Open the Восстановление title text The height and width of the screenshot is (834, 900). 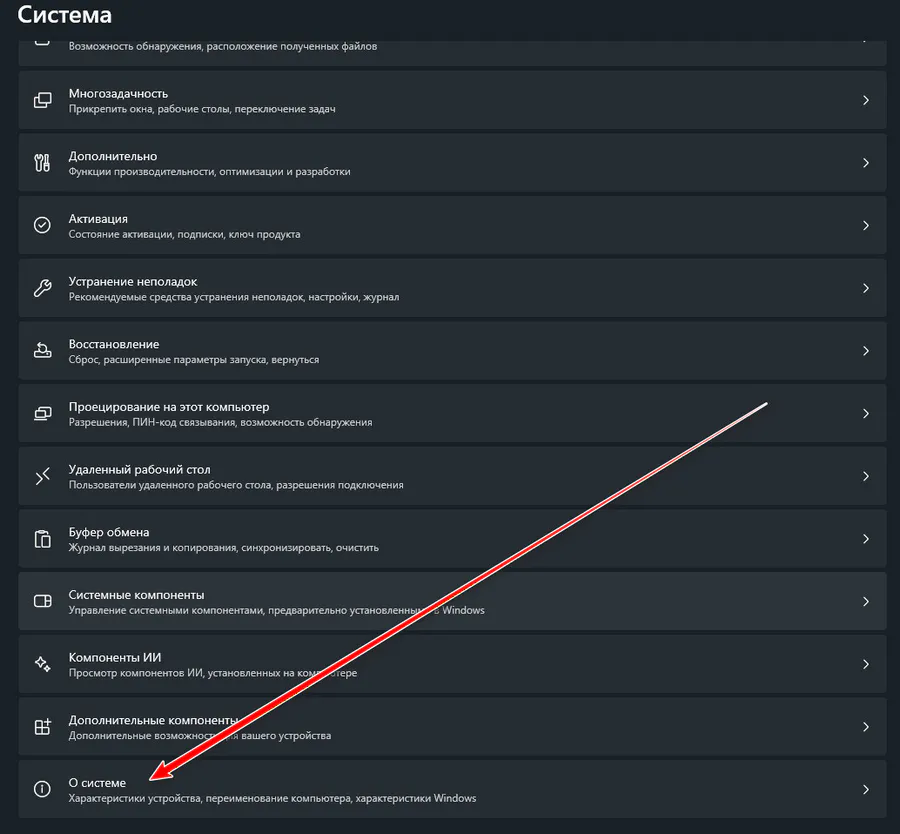tap(114, 344)
